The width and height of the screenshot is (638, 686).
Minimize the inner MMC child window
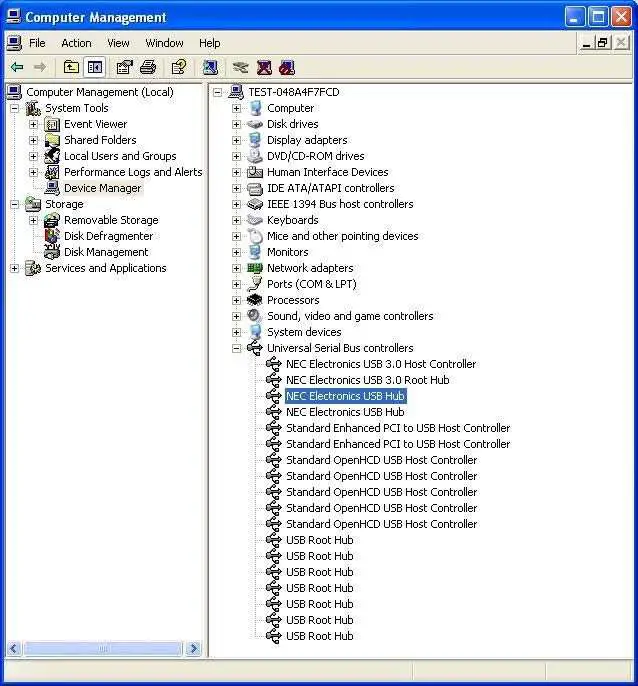[x=587, y=42]
